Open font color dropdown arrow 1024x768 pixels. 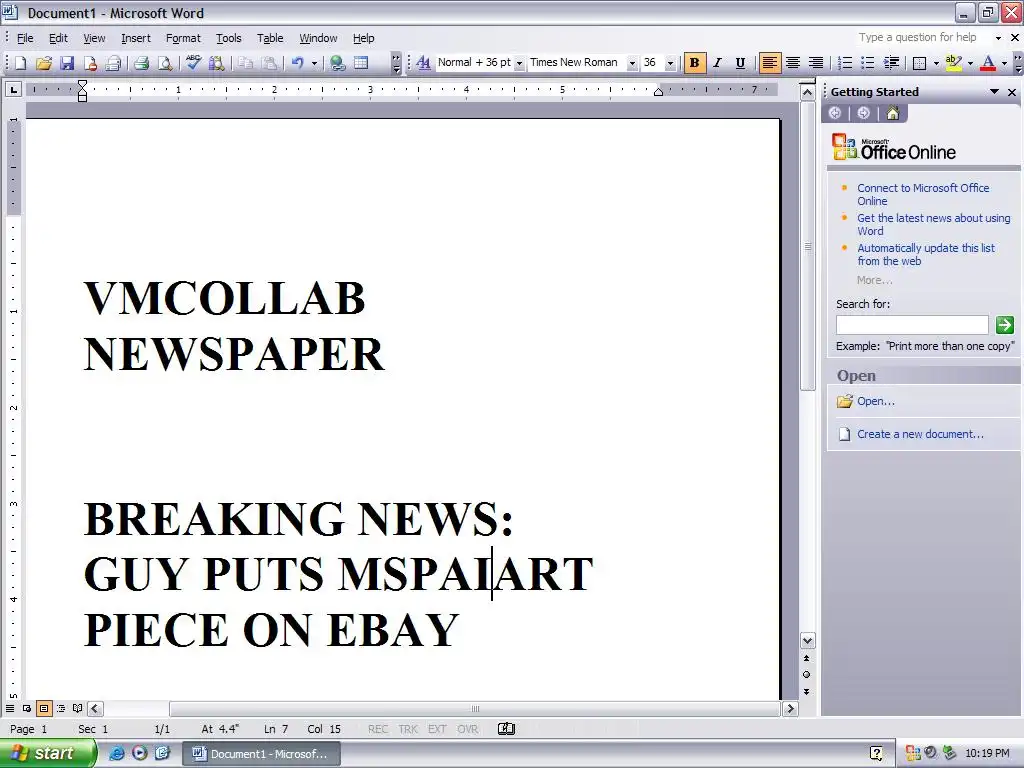coord(1004,63)
